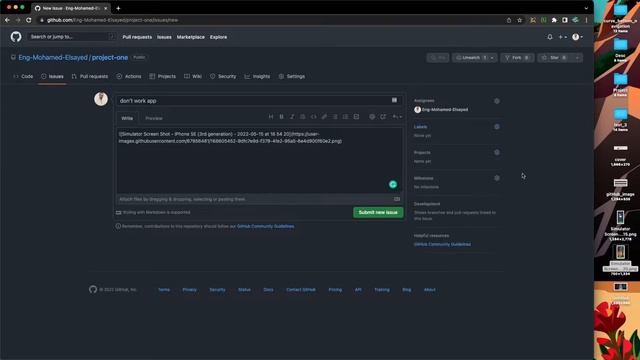
Task: Open the Milestone gear settings
Action: [x=497, y=178]
